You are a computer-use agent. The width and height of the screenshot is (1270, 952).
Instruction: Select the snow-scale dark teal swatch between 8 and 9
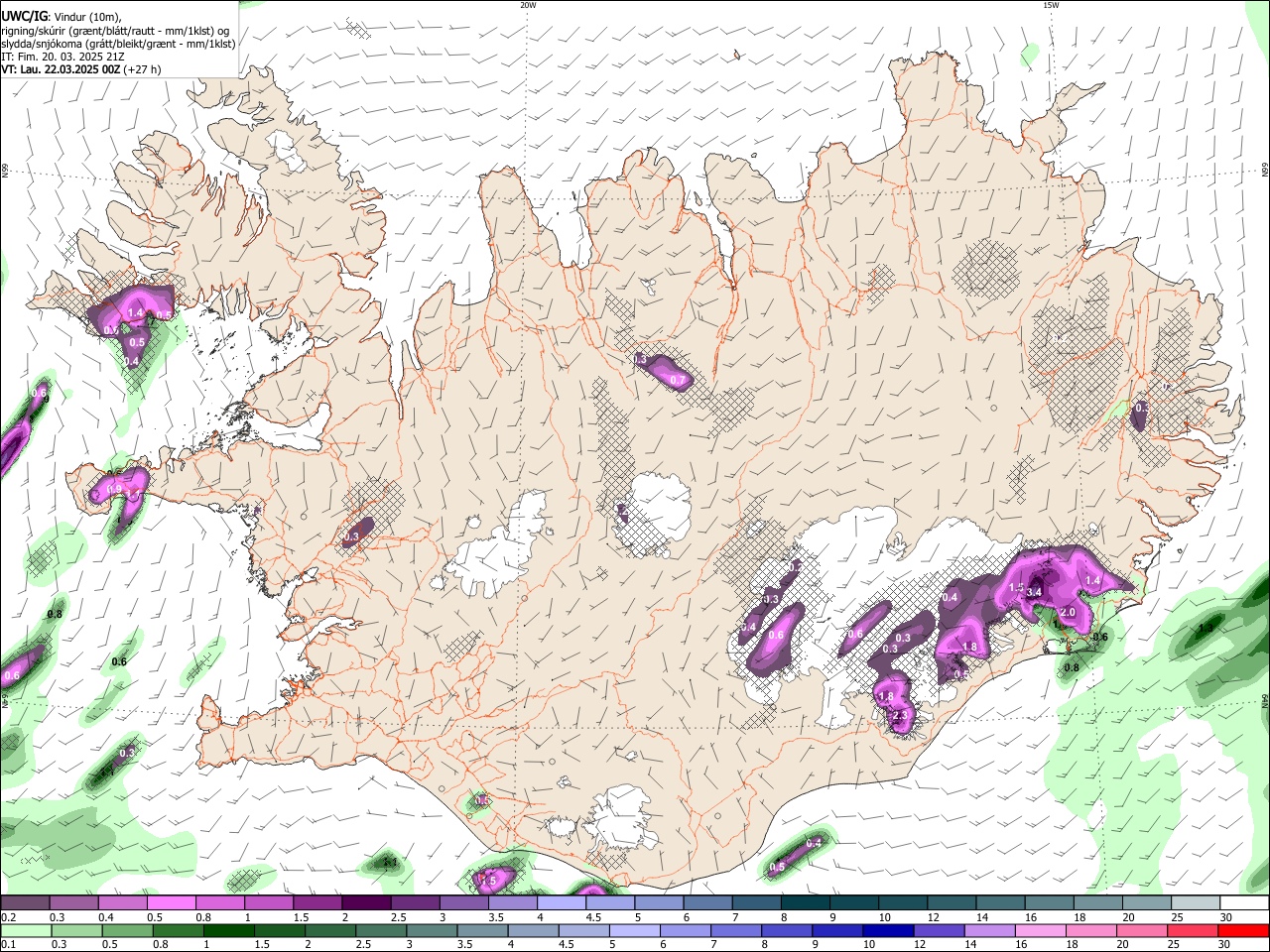806,903
